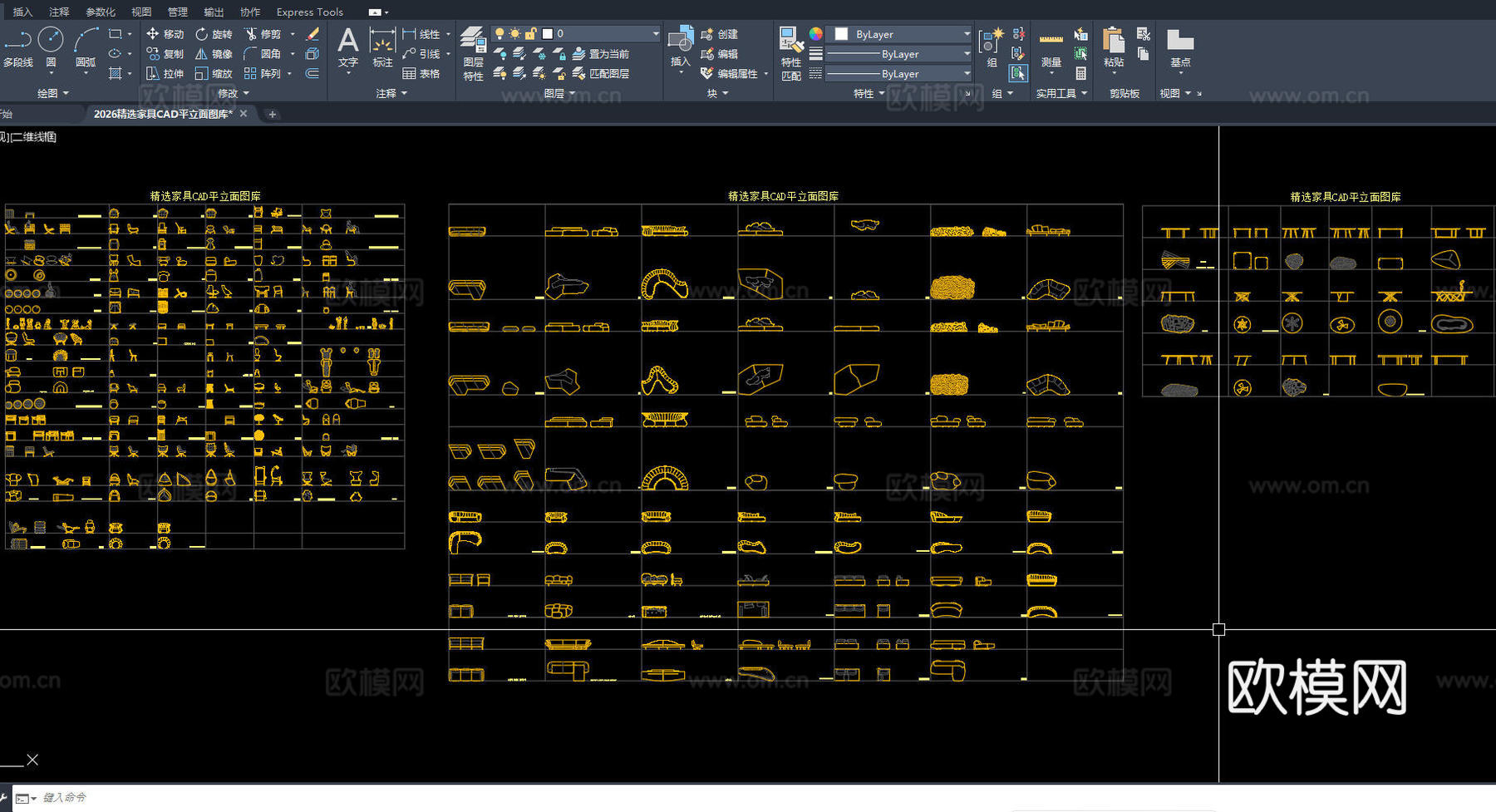
Task: Click the Cut icon in clipboard panel
Action: coord(1144,34)
